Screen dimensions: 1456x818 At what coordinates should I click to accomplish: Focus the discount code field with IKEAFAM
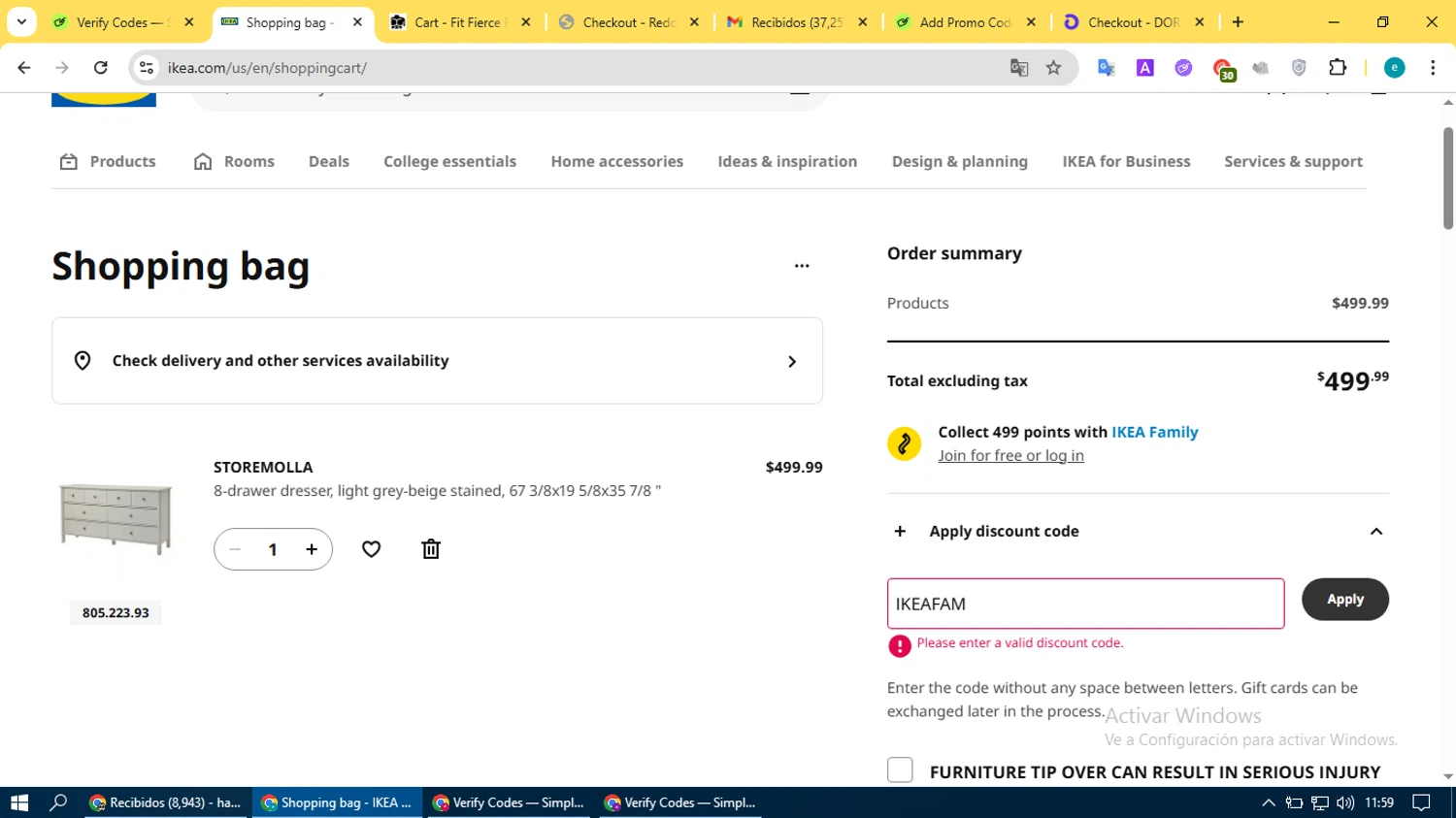click(1085, 604)
